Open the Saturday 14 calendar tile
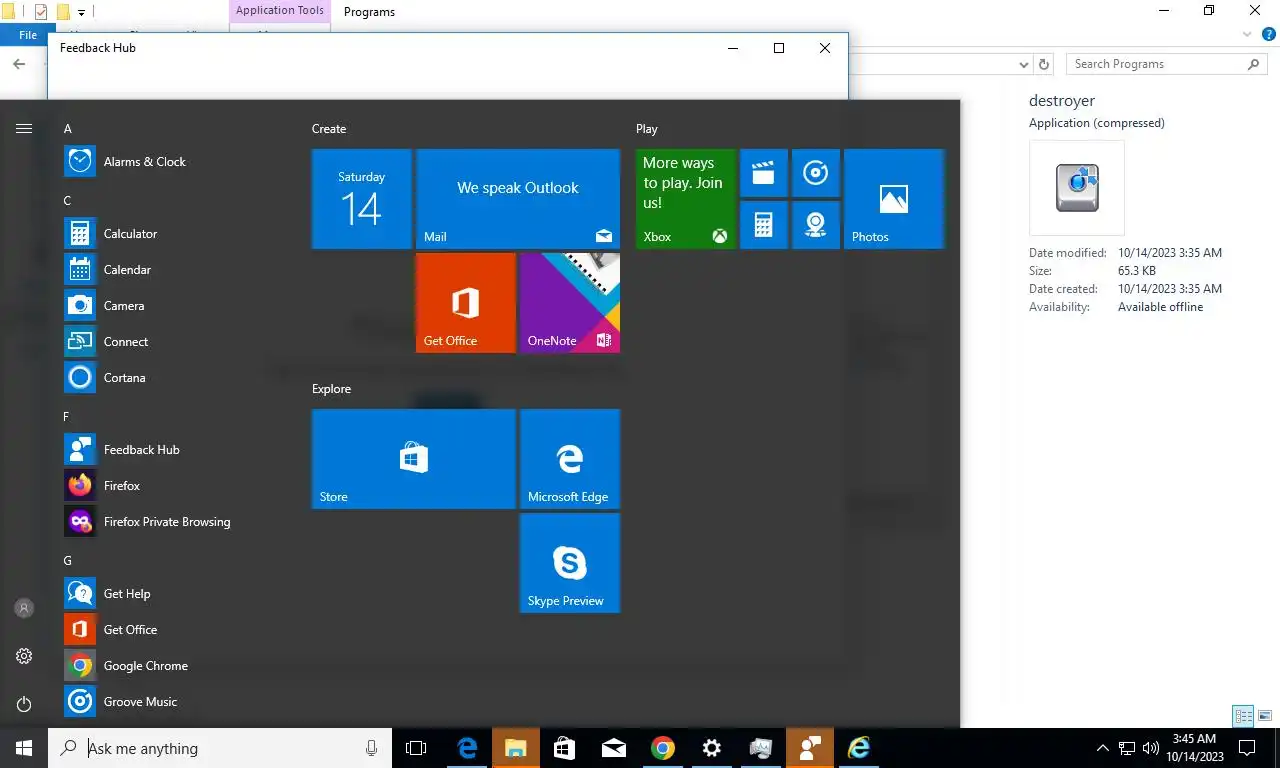This screenshot has width=1280, height=768. click(362, 199)
